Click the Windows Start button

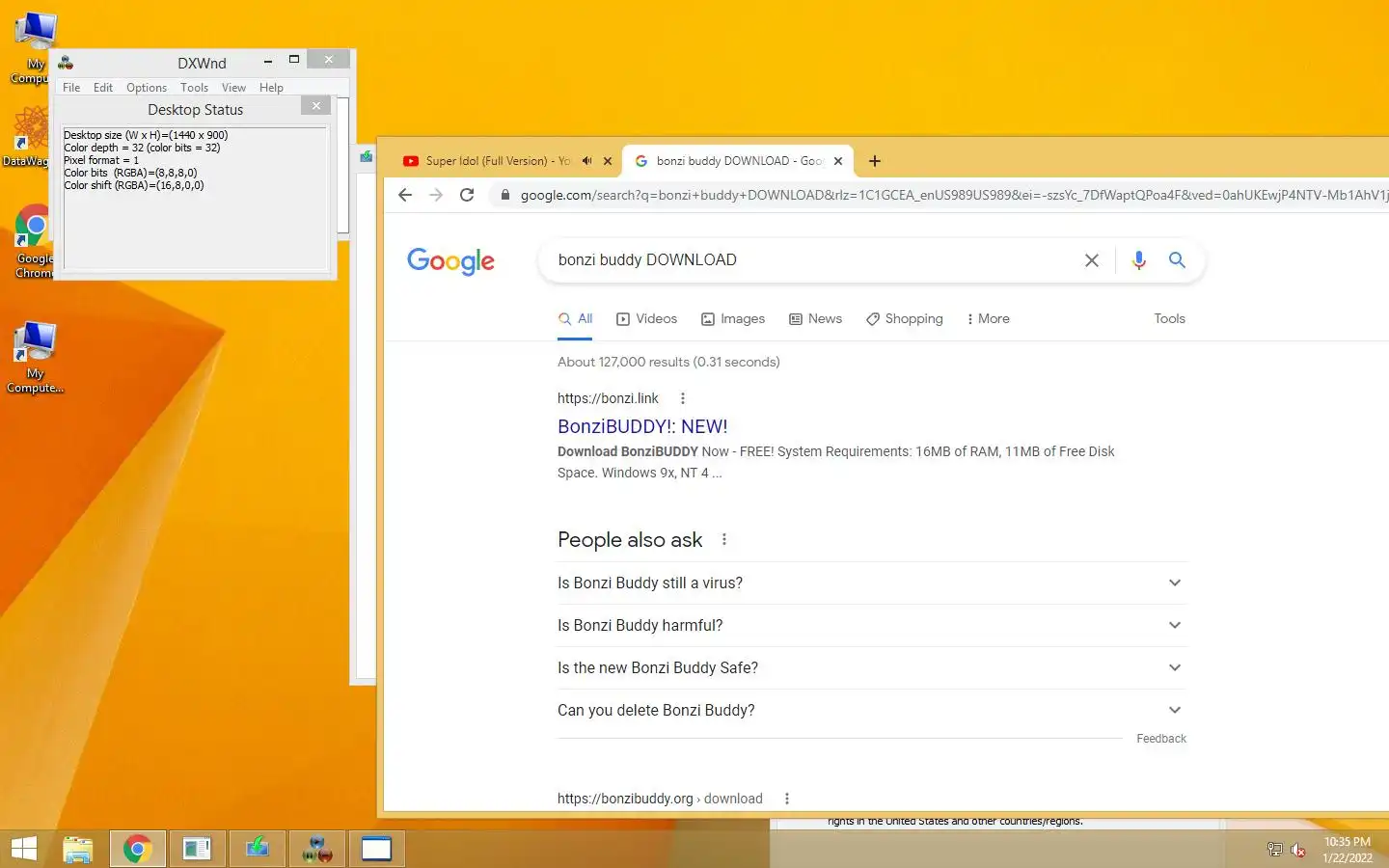click(x=24, y=849)
